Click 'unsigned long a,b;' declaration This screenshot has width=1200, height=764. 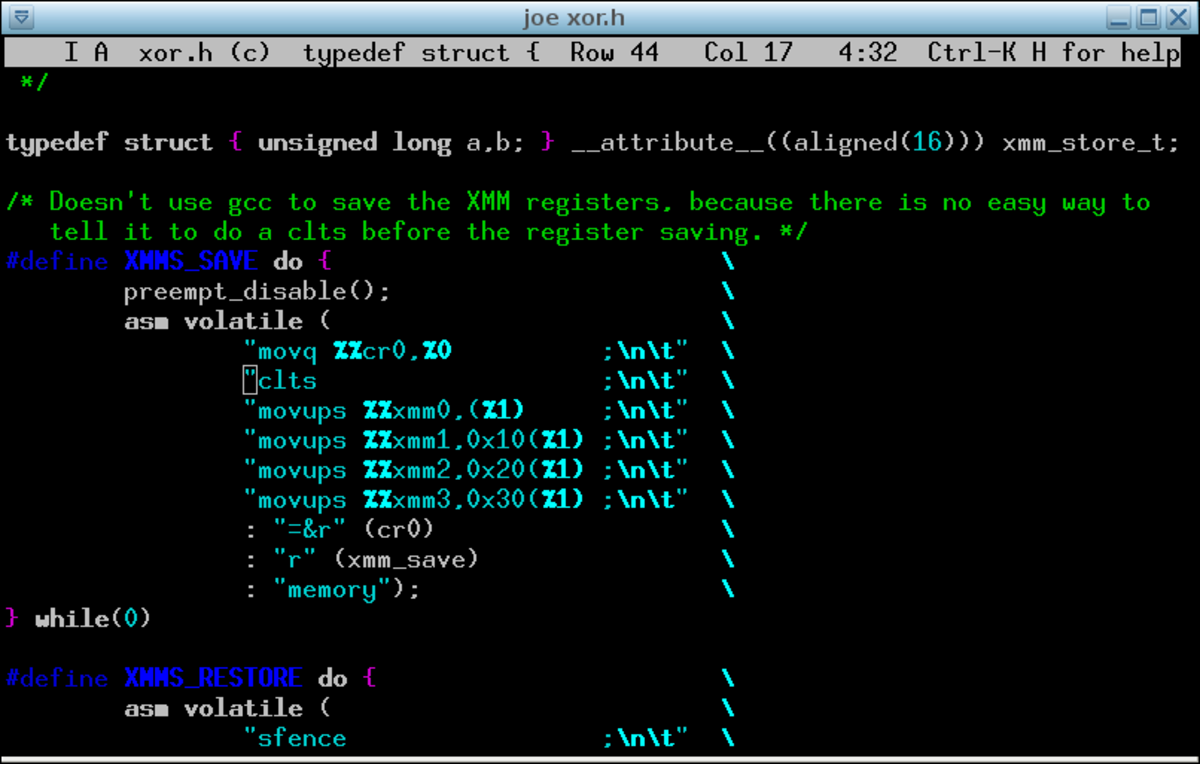(391, 143)
